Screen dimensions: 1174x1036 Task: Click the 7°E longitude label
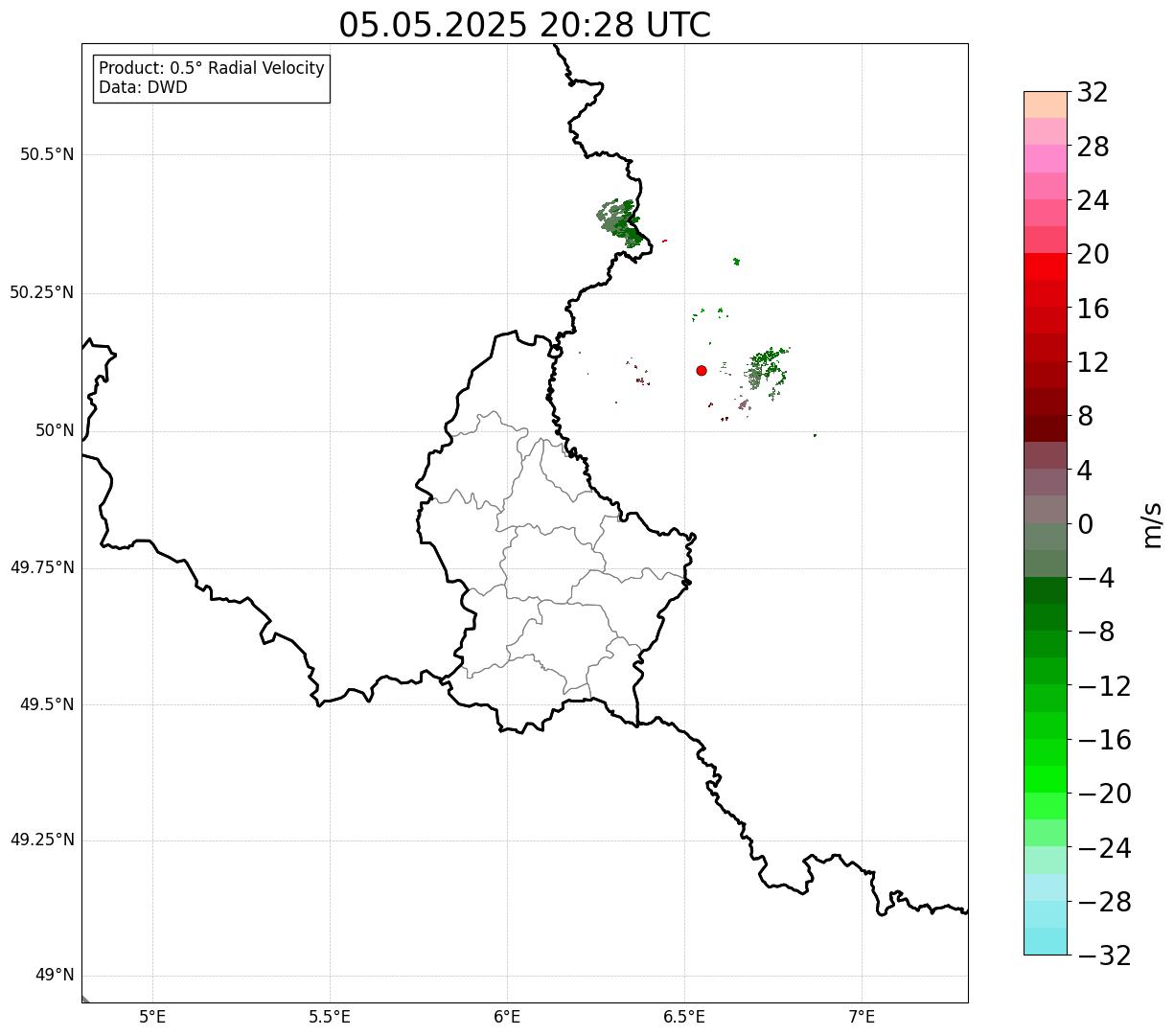pyautogui.click(x=862, y=1017)
